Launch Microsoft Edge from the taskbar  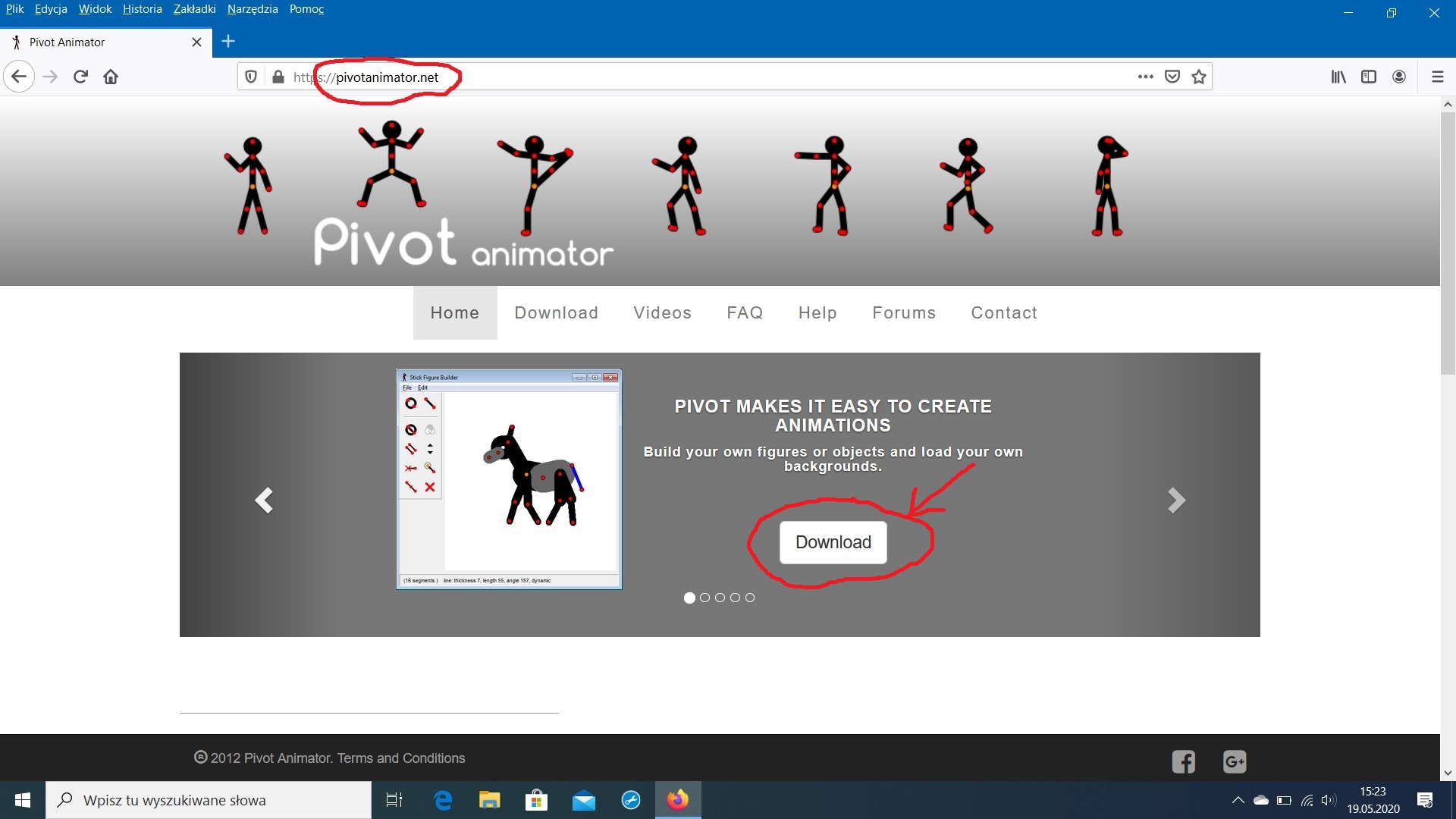click(x=443, y=800)
